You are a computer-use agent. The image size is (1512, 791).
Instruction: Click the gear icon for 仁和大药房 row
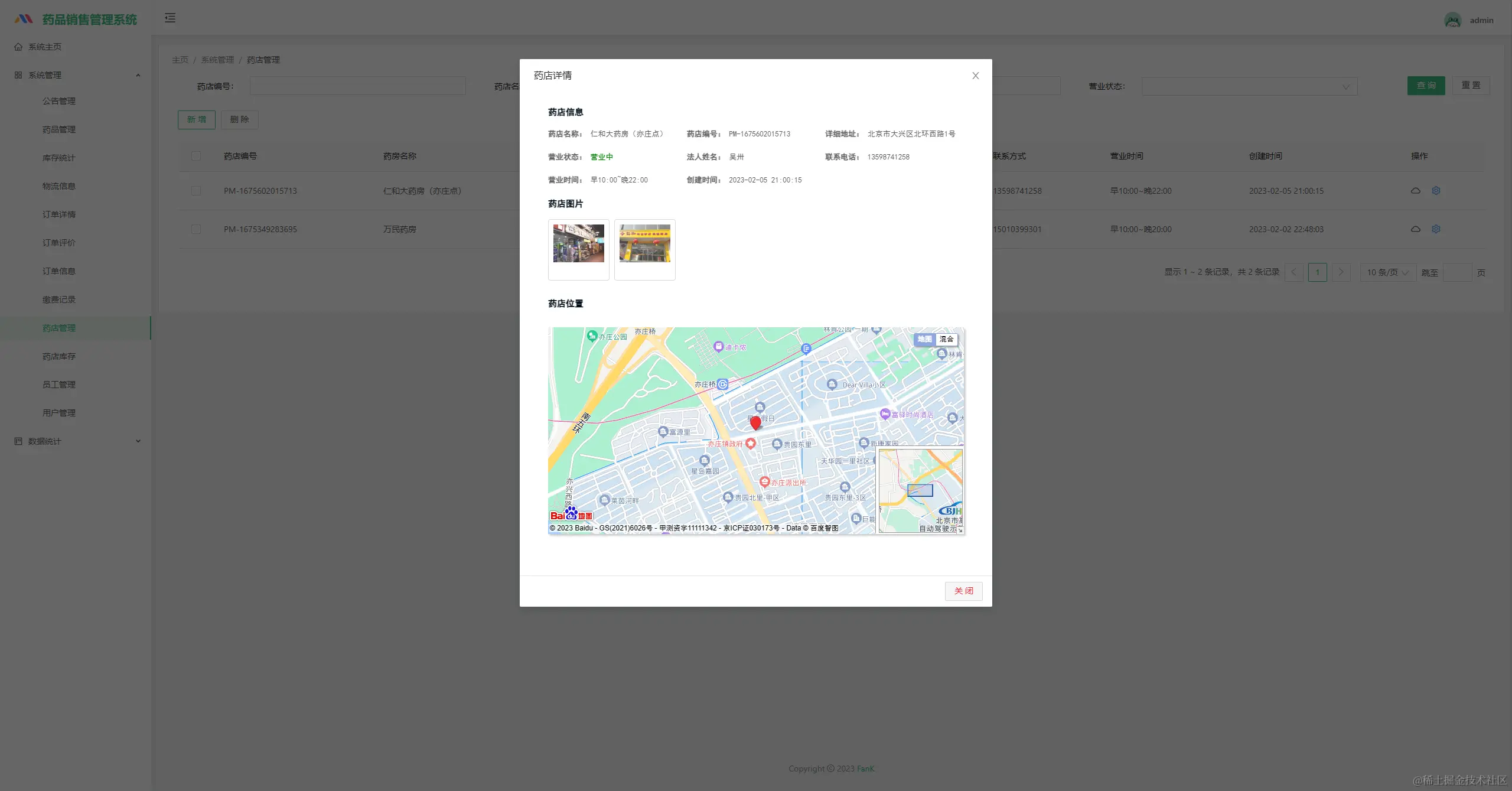[x=1436, y=191]
